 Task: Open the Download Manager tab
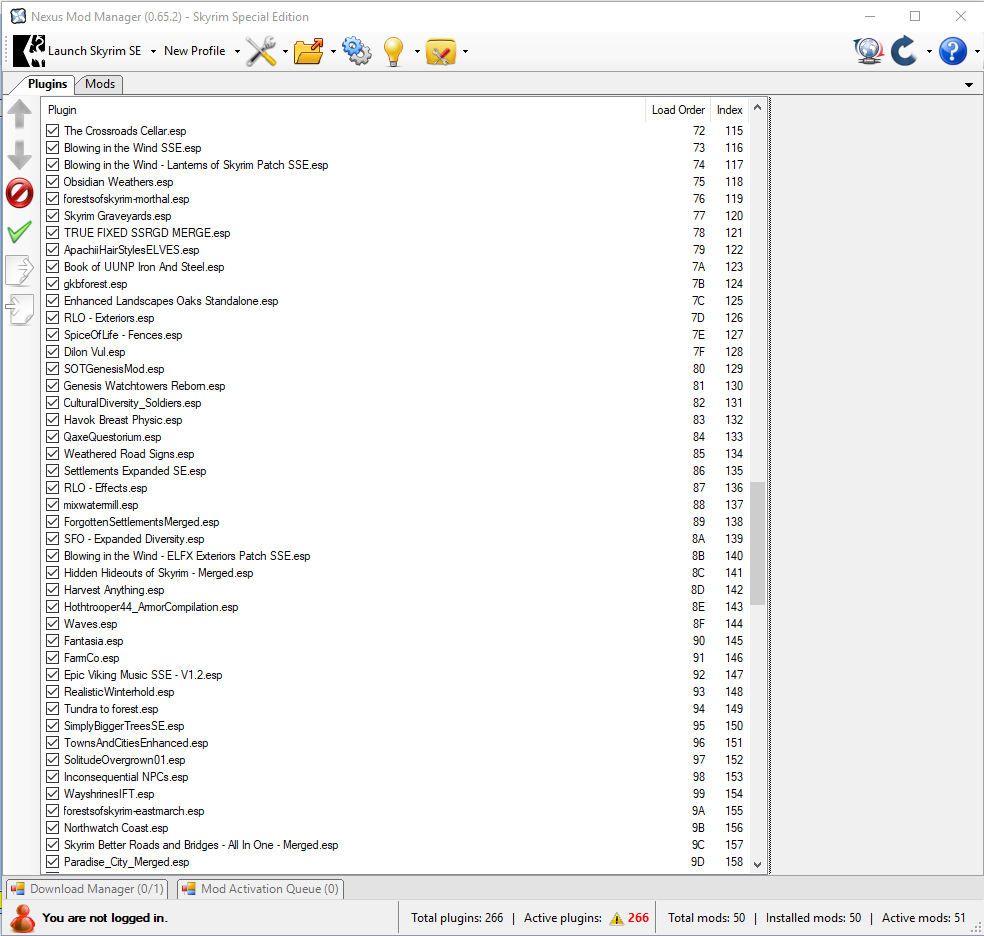pyautogui.click(x=86, y=888)
